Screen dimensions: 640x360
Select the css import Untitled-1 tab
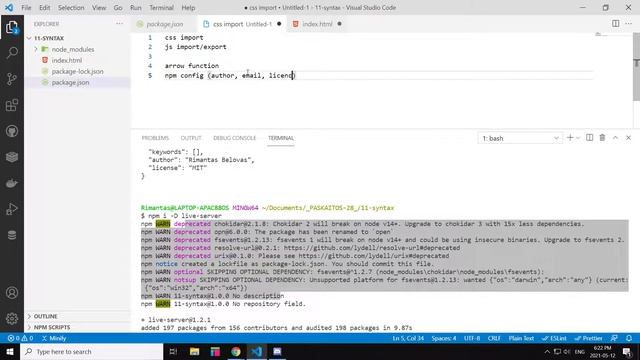[x=242, y=24]
